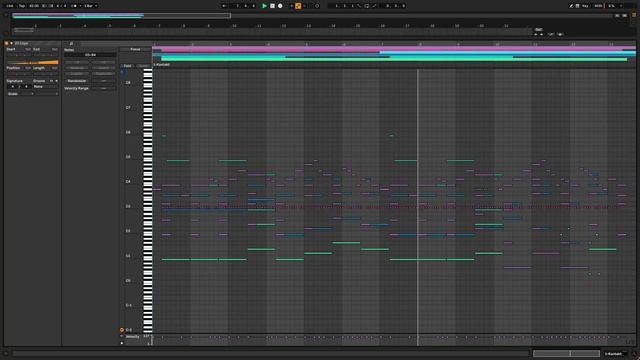
Task: Toggle MIDI map mode
Action: click(598, 6)
